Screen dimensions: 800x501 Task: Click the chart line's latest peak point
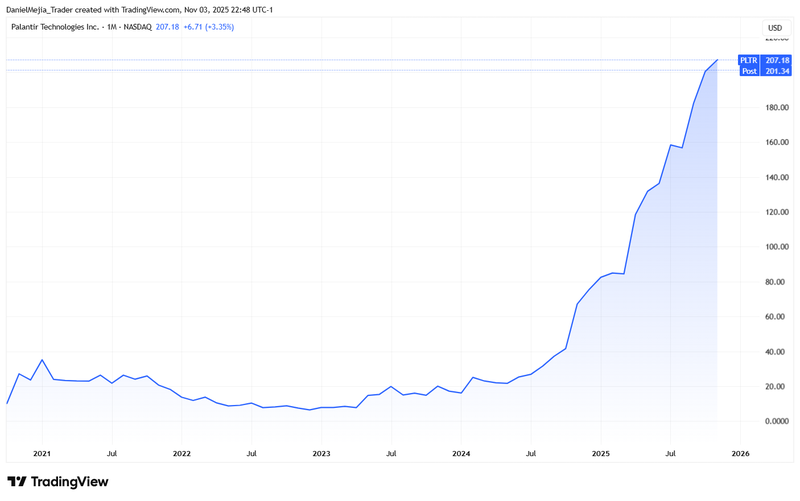pos(717,60)
